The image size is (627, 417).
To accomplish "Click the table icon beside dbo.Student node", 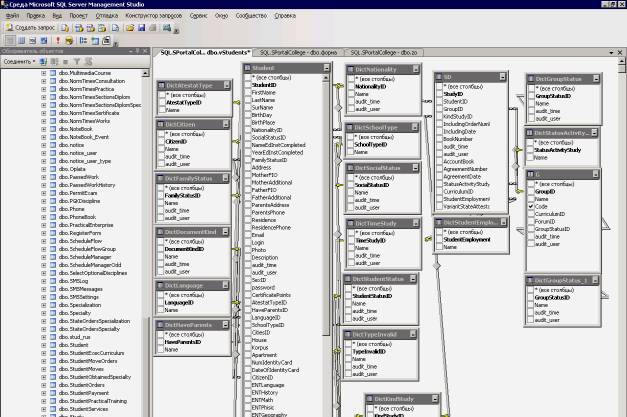I will [x=51, y=343].
